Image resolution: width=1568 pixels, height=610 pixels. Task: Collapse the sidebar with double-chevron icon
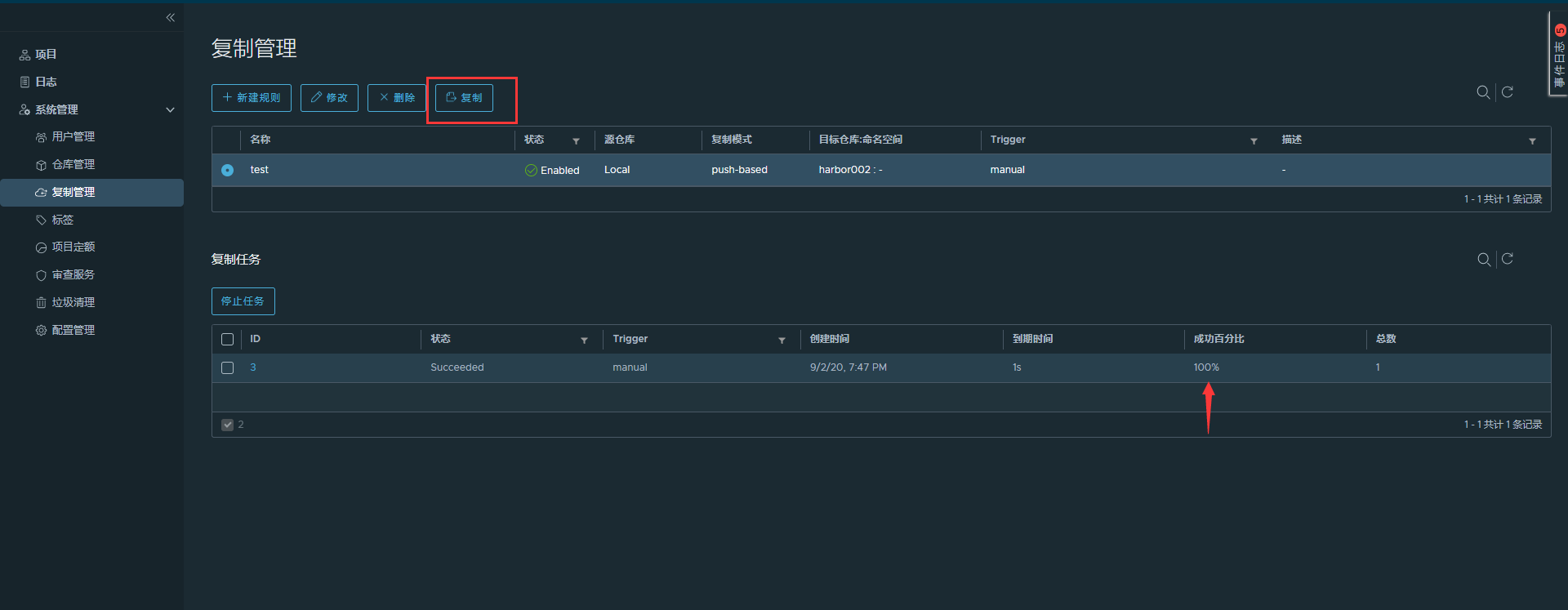click(x=171, y=17)
